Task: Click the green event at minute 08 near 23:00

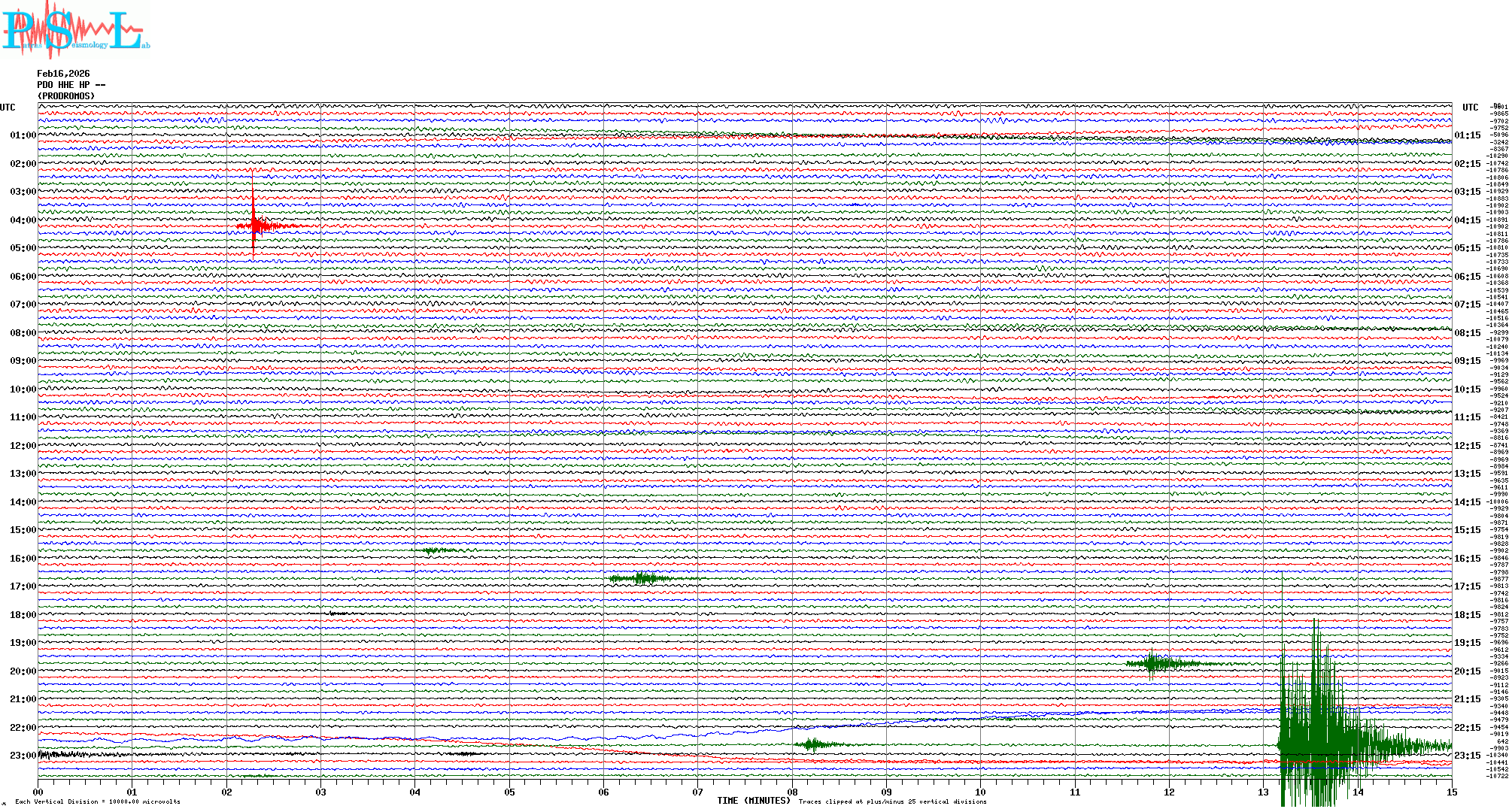Action: point(812,744)
